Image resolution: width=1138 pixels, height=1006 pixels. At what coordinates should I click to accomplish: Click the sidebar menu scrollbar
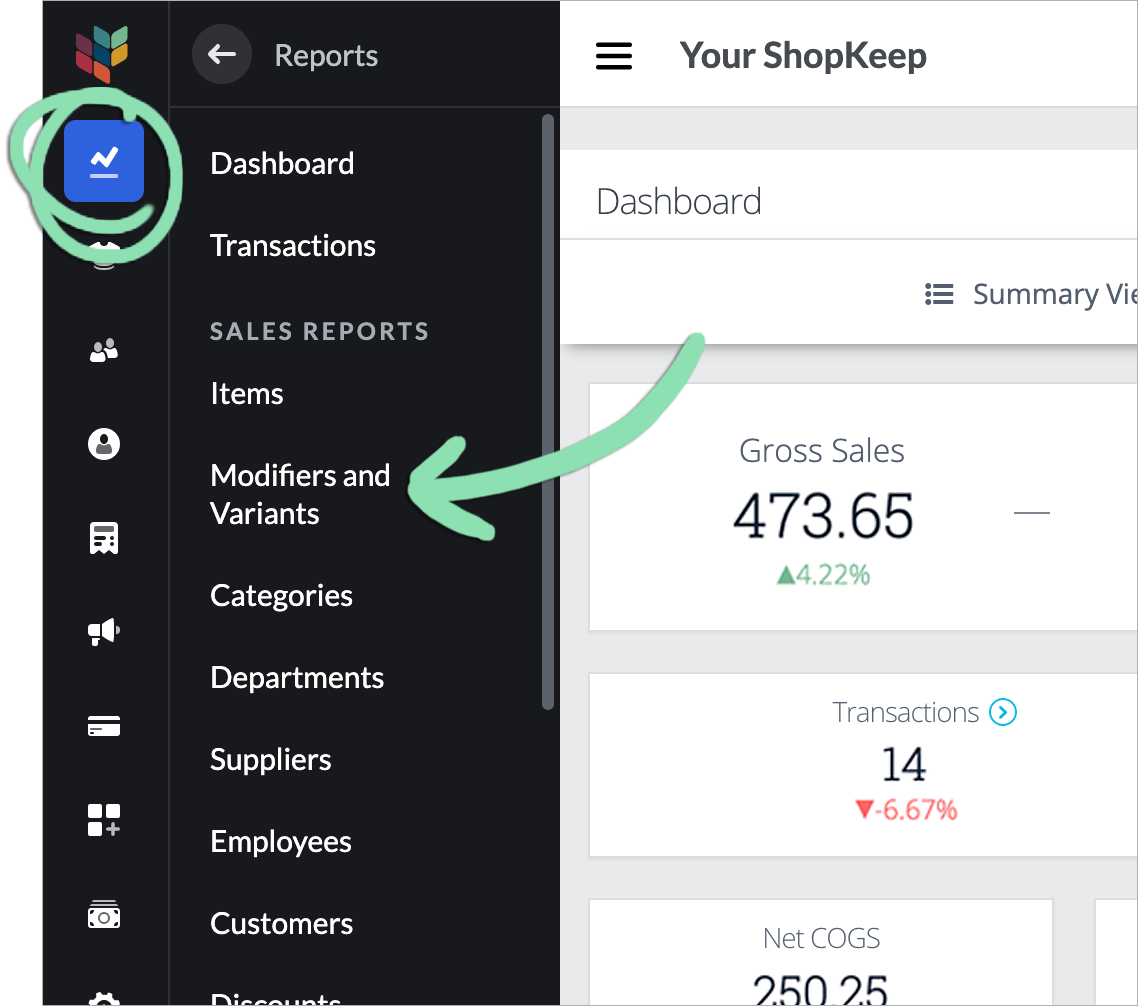548,412
